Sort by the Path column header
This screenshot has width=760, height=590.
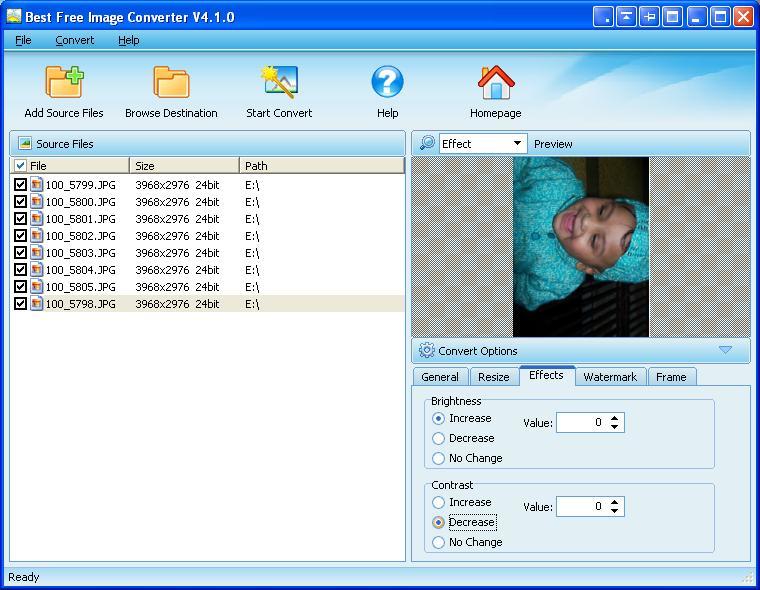pos(322,165)
